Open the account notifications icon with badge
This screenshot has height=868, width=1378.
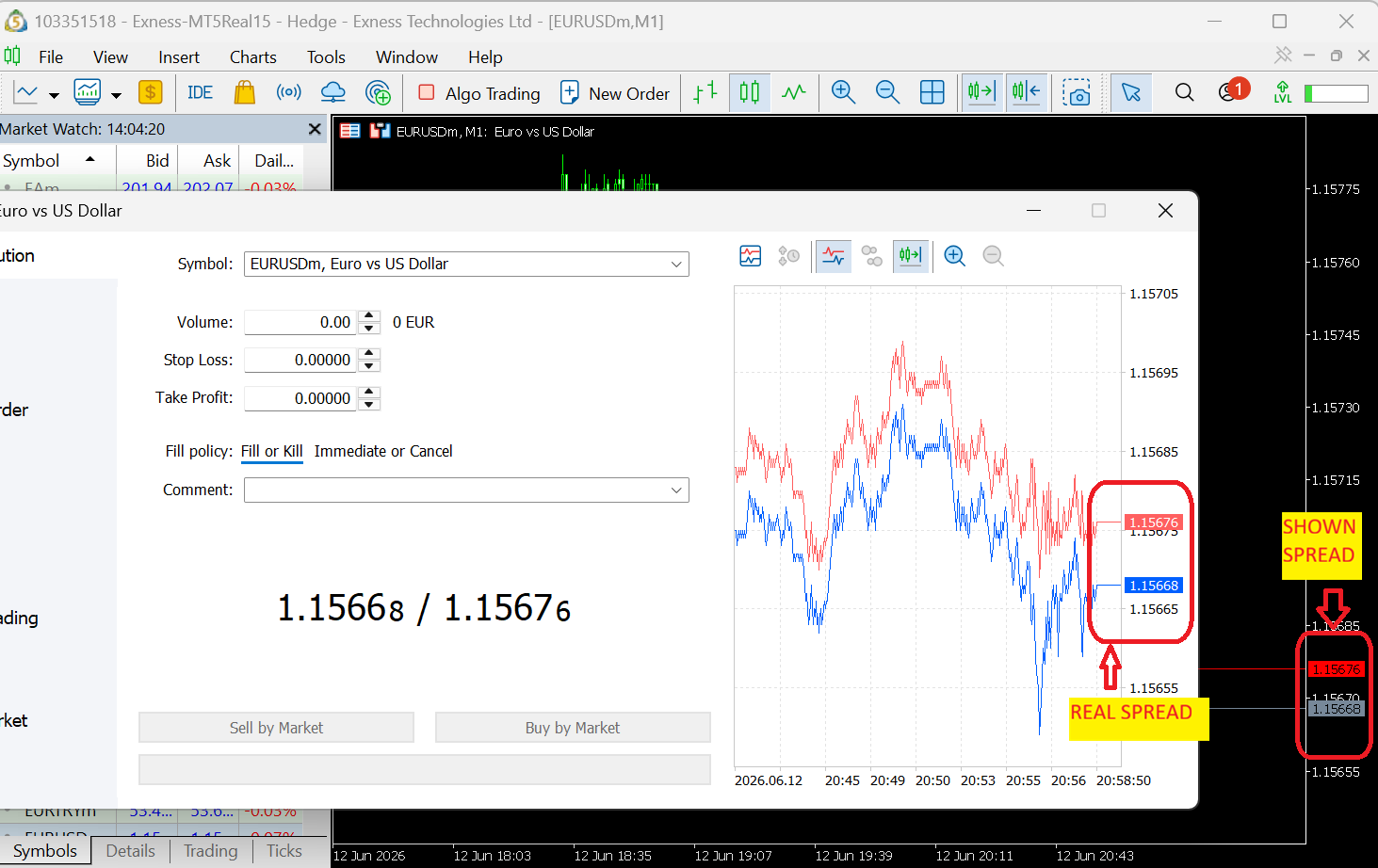(x=1233, y=90)
